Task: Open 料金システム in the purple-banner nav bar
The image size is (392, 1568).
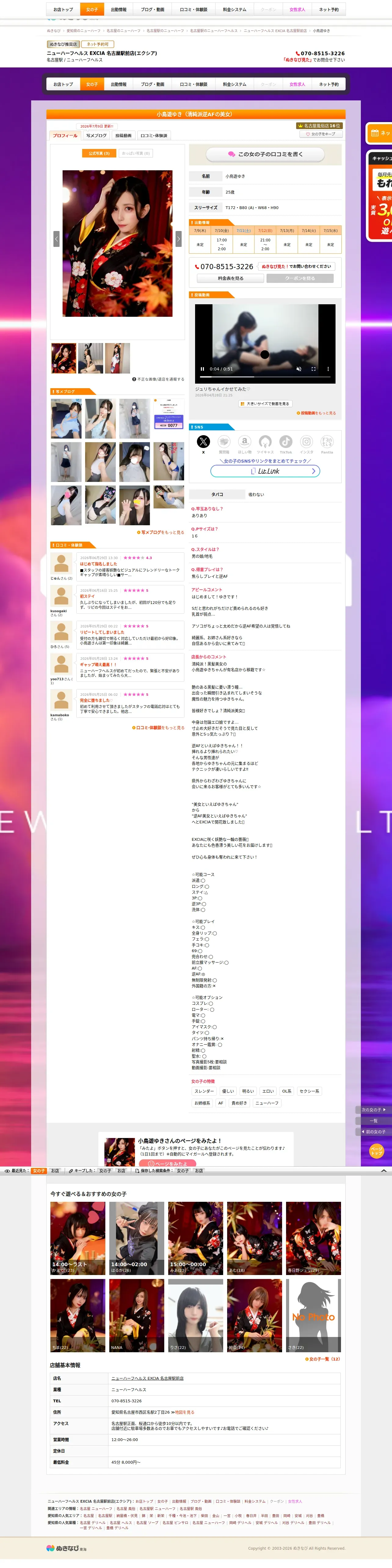Action: [234, 85]
